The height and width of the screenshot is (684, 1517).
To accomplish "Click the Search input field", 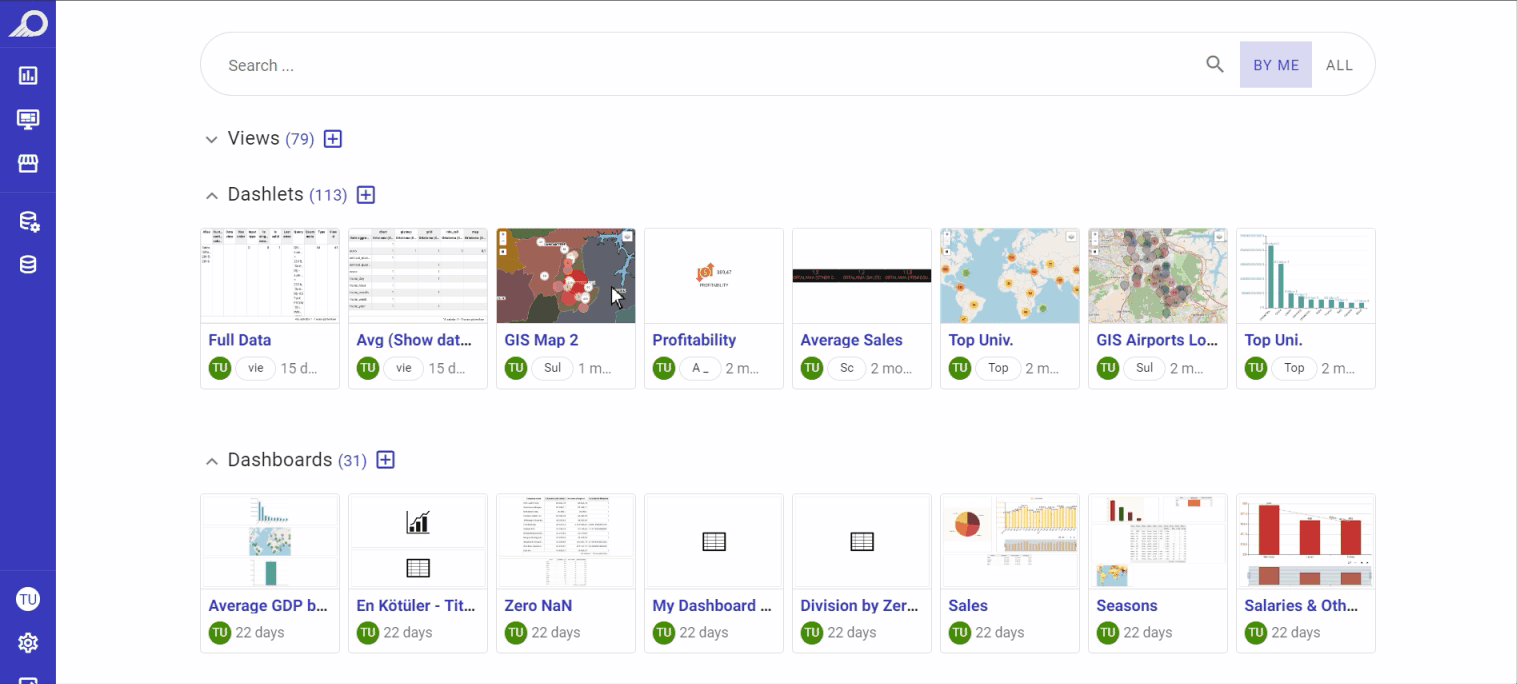I will click(x=710, y=65).
